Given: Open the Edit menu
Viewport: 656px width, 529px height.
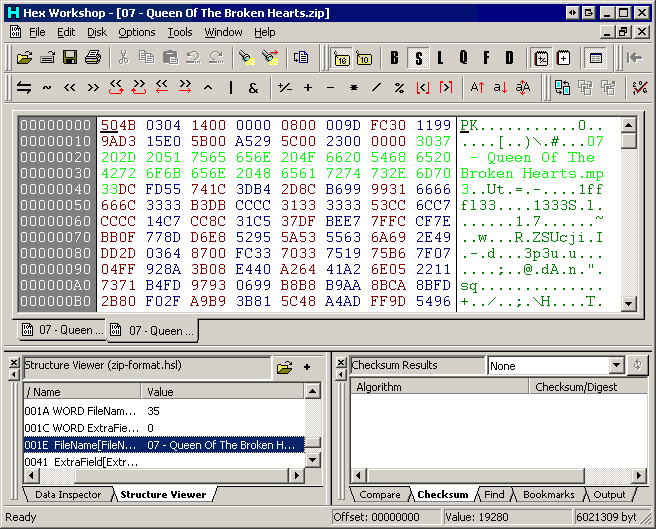Looking at the screenshot, I should (66, 32).
